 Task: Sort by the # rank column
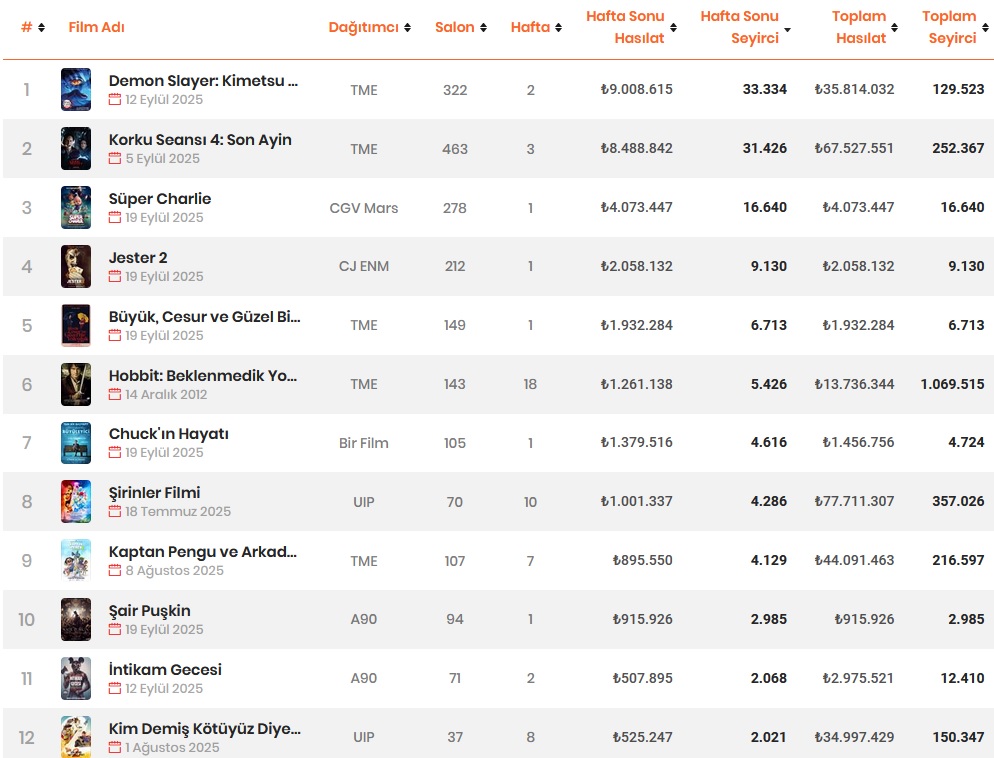coord(27,27)
